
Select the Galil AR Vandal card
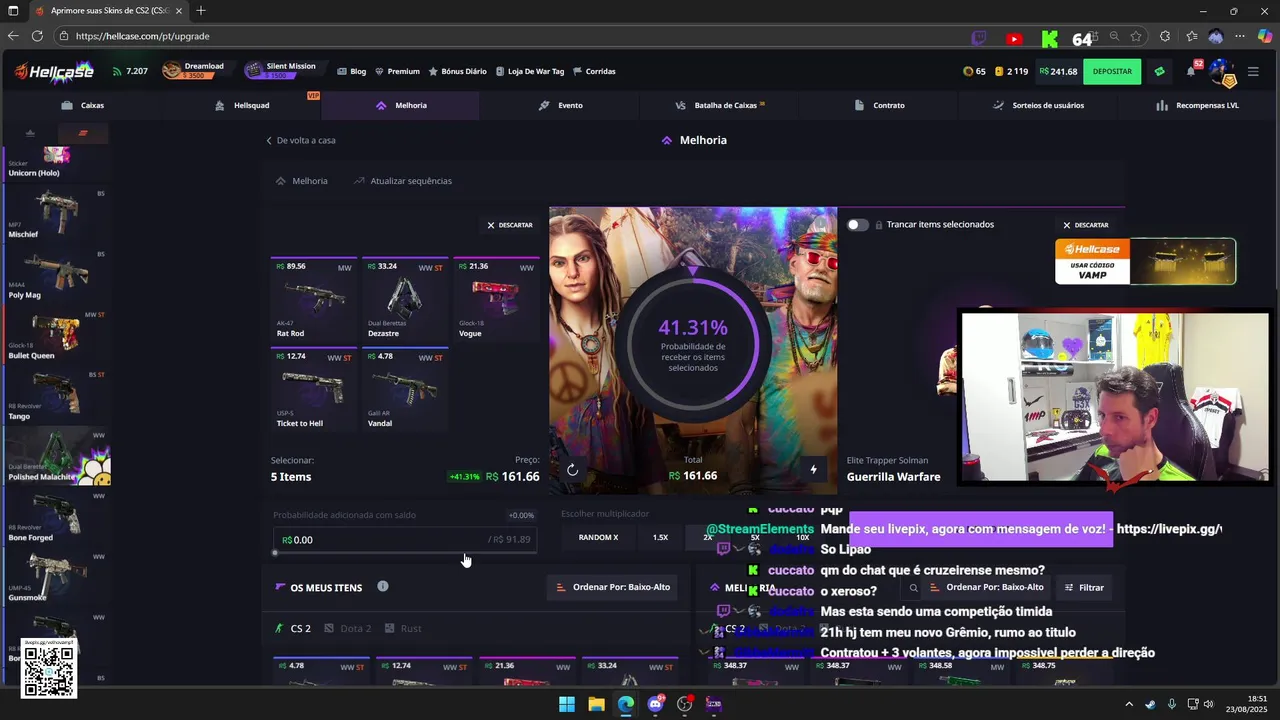pyautogui.click(x=404, y=390)
